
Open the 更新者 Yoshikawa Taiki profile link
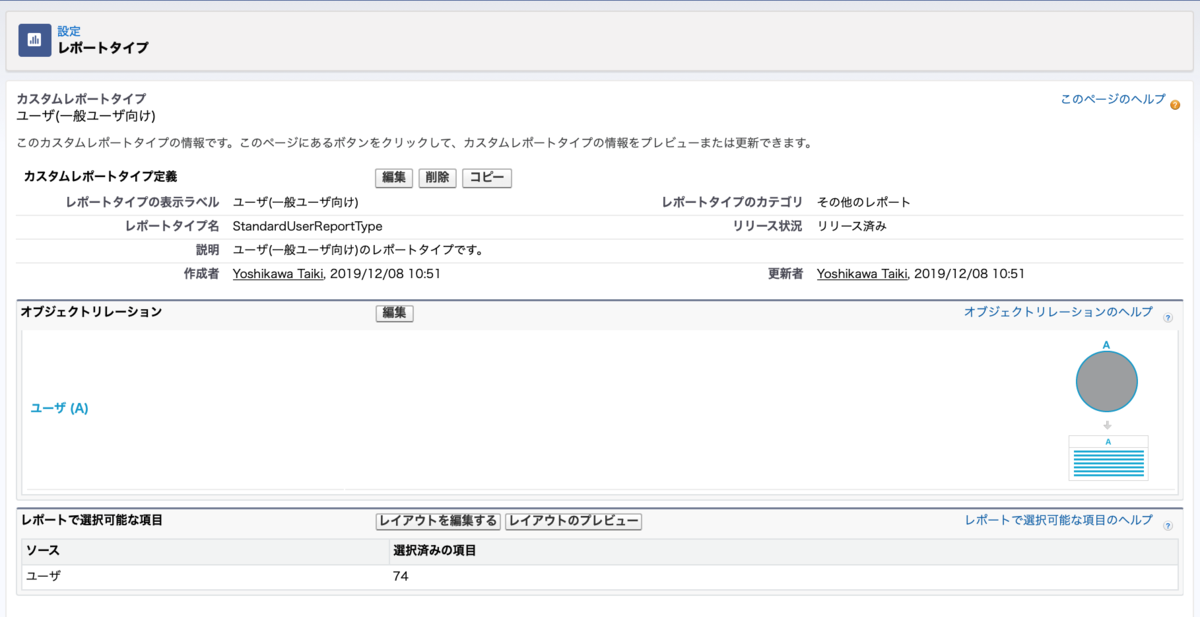click(x=864, y=273)
